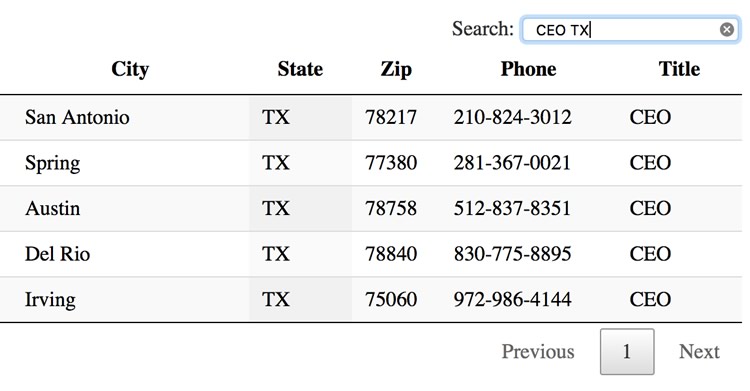Click zip code 78840
The width and height of the screenshot is (750, 391).
[x=391, y=254]
